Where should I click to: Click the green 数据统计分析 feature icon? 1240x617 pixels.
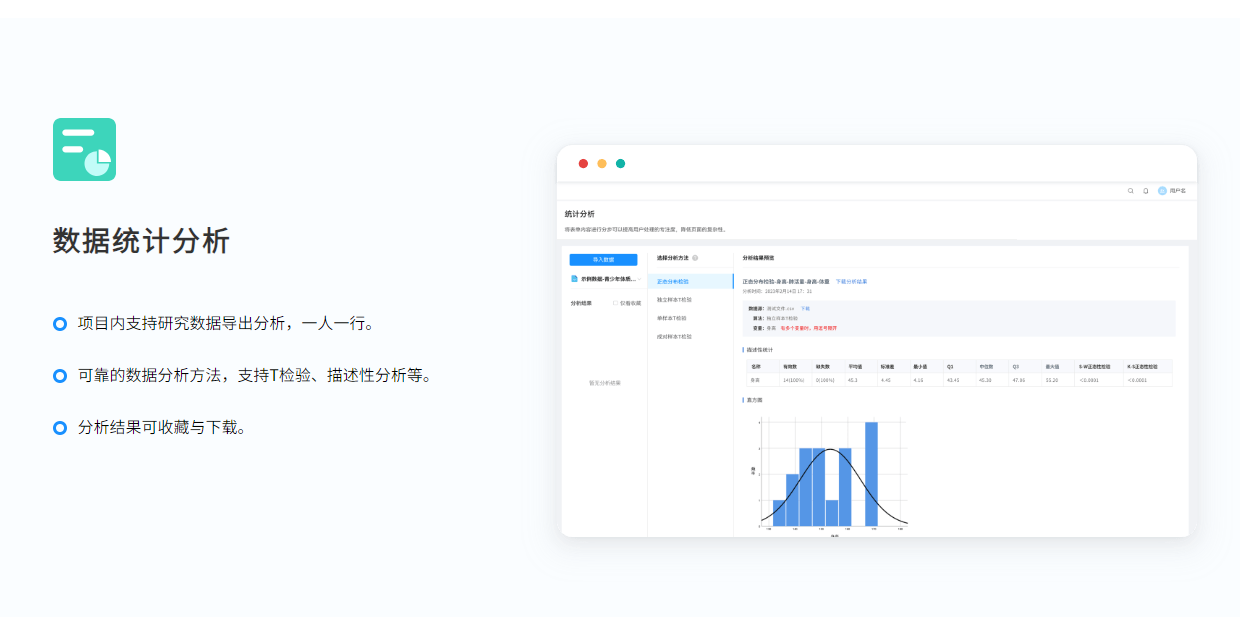[x=84, y=150]
